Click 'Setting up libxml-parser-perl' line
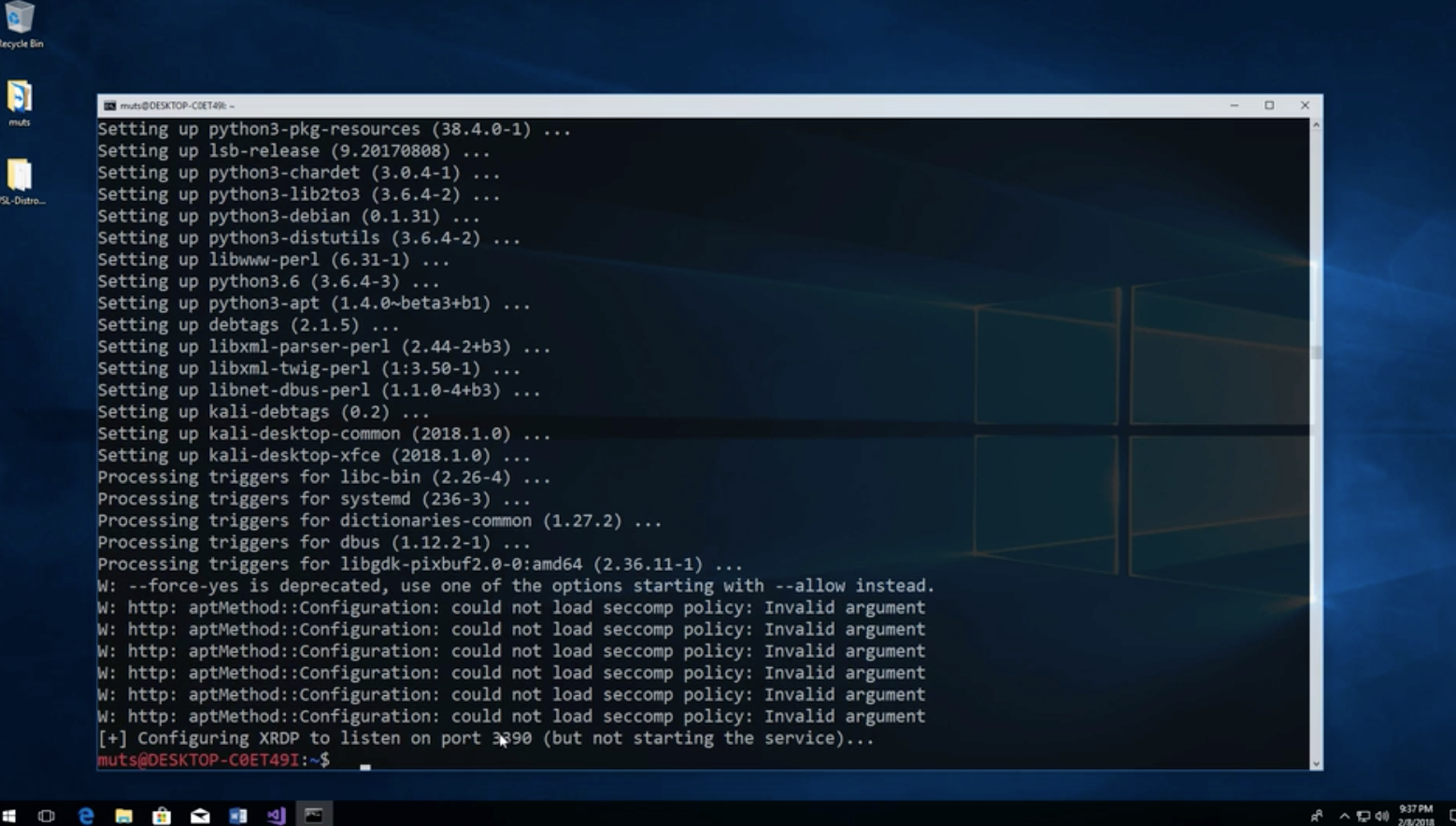This screenshot has height=826, width=1456. (323, 347)
